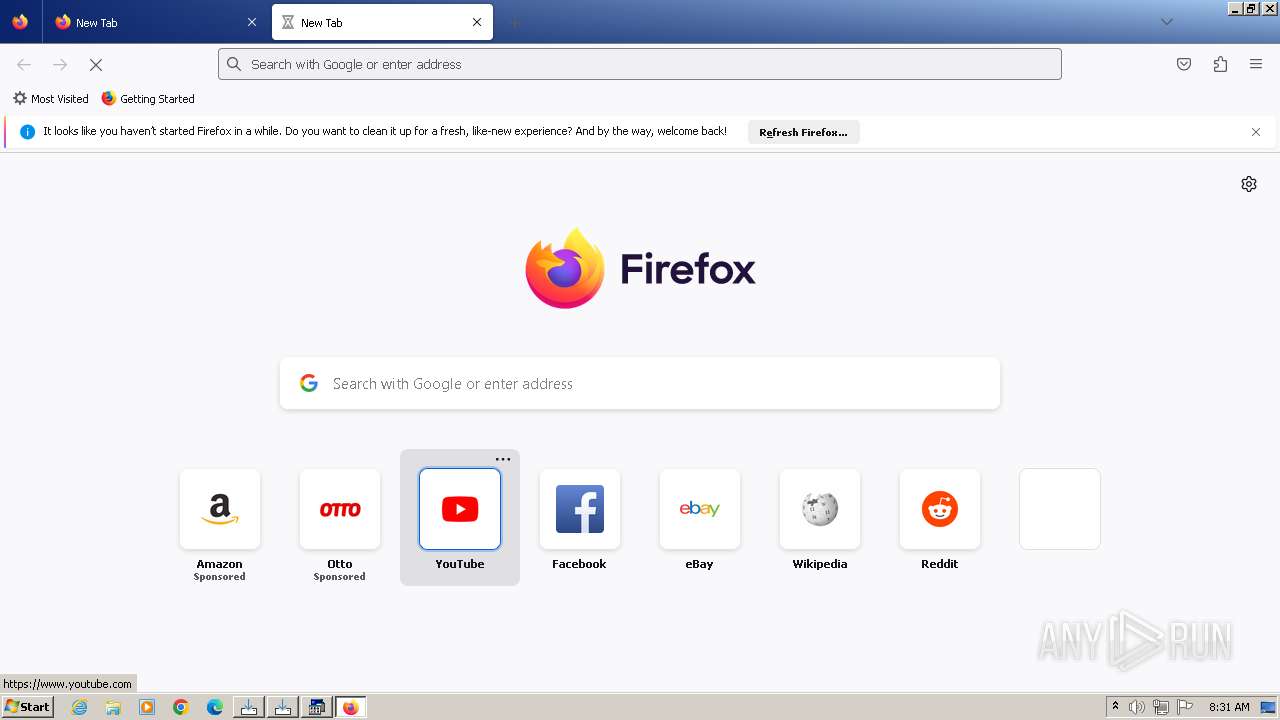Click the address bar search field
Viewport: 1280px width, 720px height.
(x=640, y=64)
